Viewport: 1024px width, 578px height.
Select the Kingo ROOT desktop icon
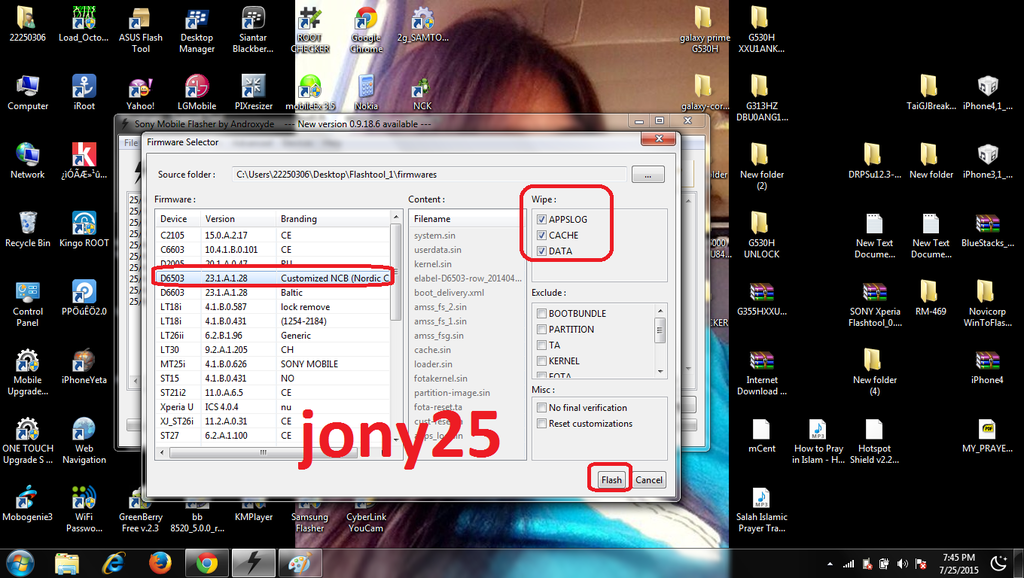(84, 228)
